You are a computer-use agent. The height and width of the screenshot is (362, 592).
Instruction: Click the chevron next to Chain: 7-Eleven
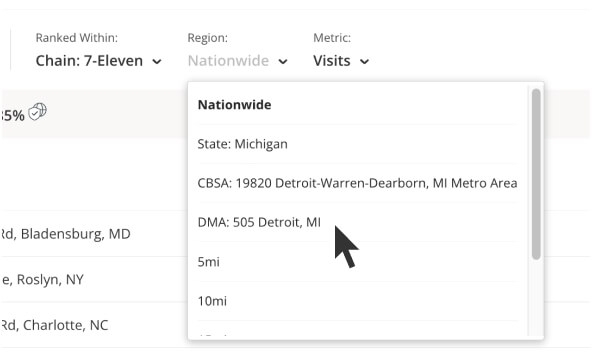157,62
